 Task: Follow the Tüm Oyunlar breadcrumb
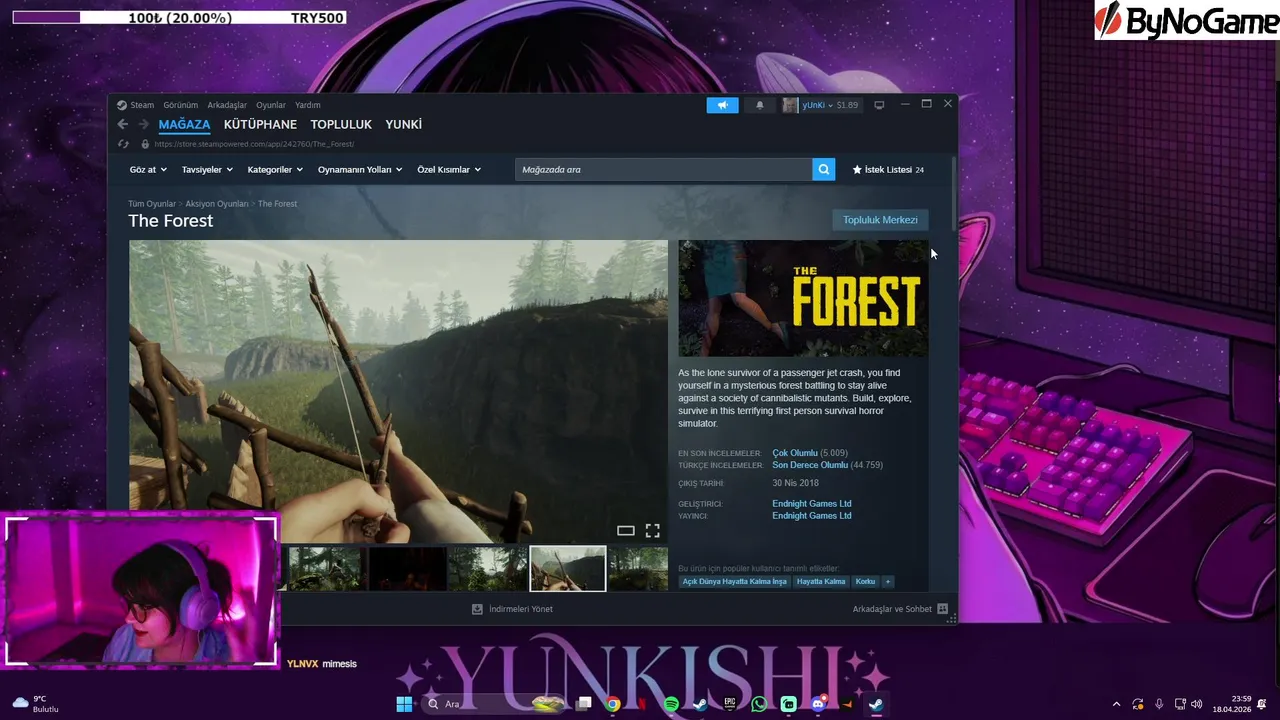point(152,204)
